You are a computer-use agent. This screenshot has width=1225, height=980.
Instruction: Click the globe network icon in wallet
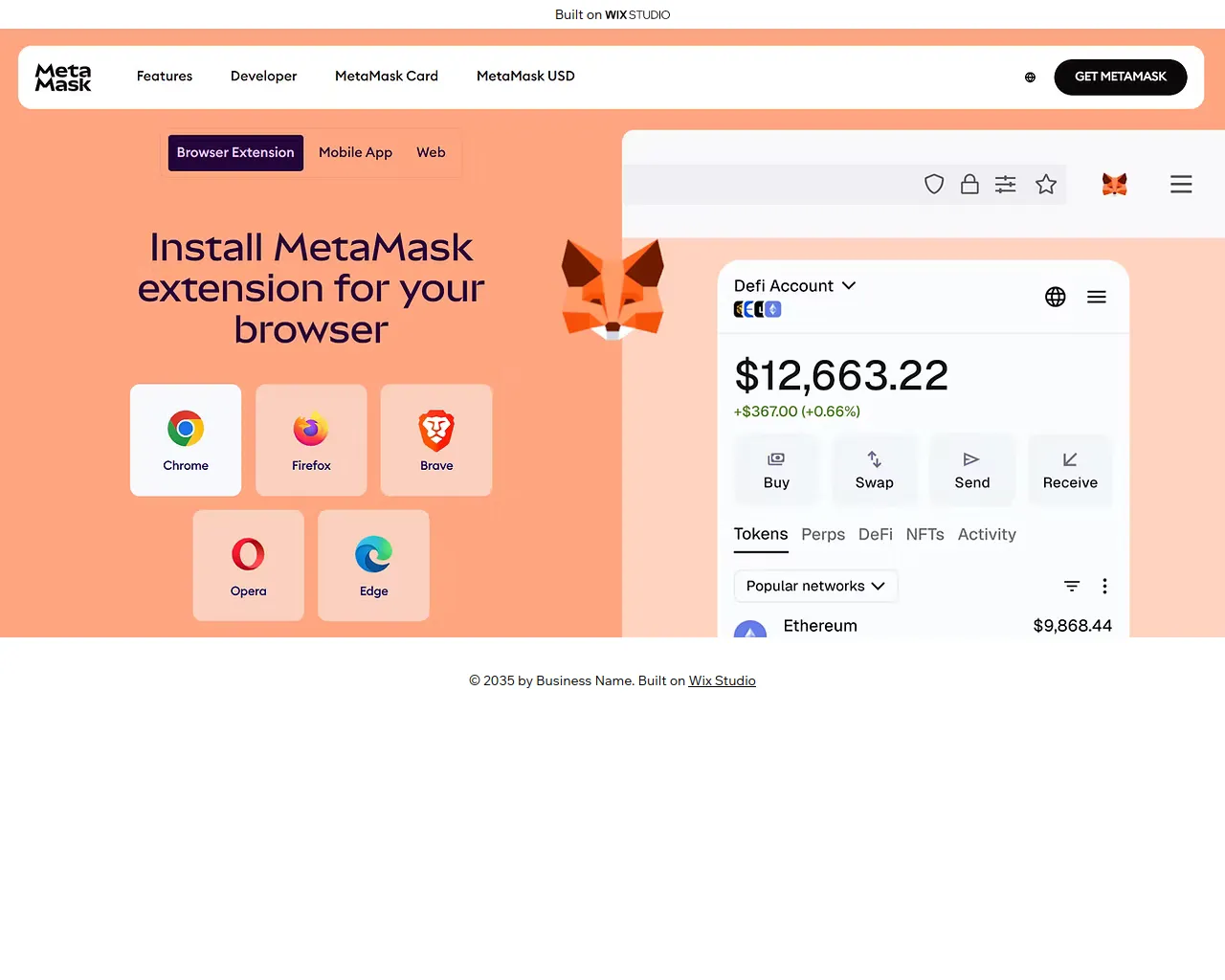(1056, 297)
